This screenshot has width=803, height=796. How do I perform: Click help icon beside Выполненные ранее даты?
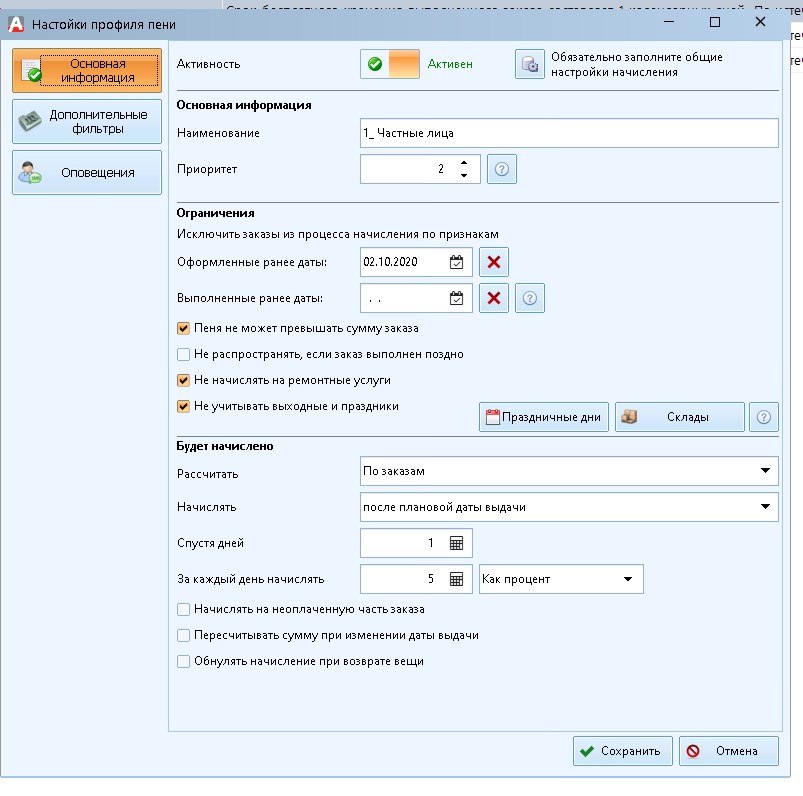pos(530,298)
